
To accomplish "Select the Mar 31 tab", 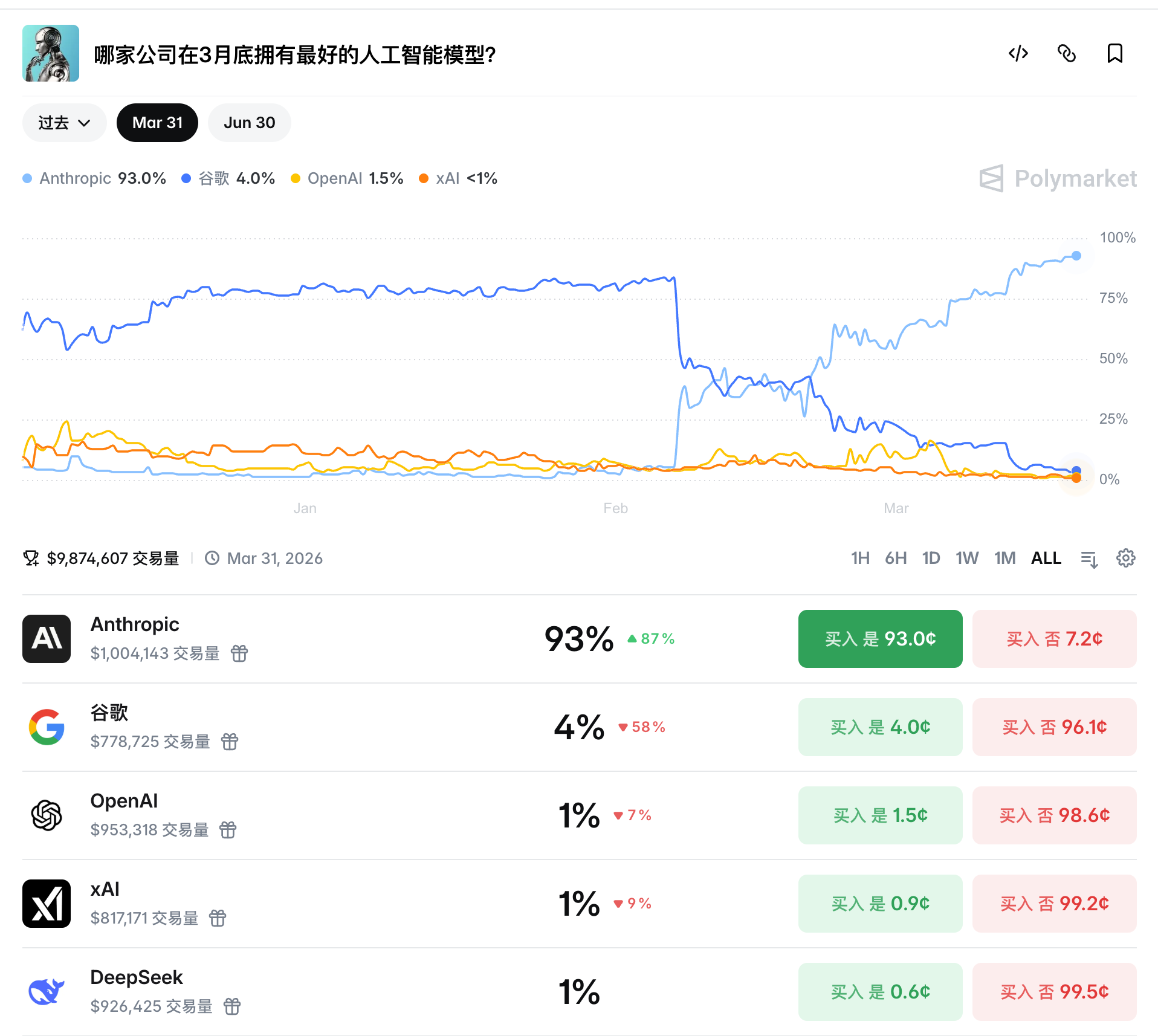I will click(x=157, y=123).
